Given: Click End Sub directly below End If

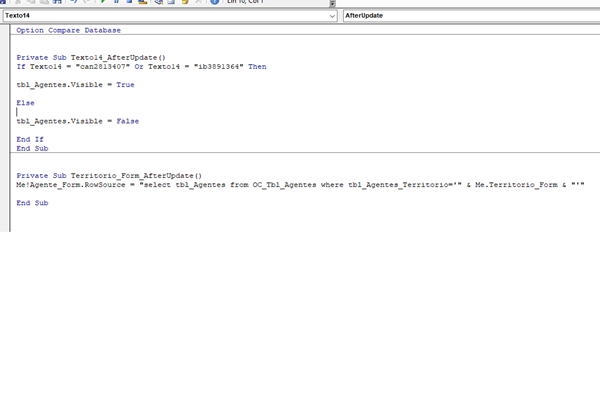Looking at the screenshot, I should (32, 148).
